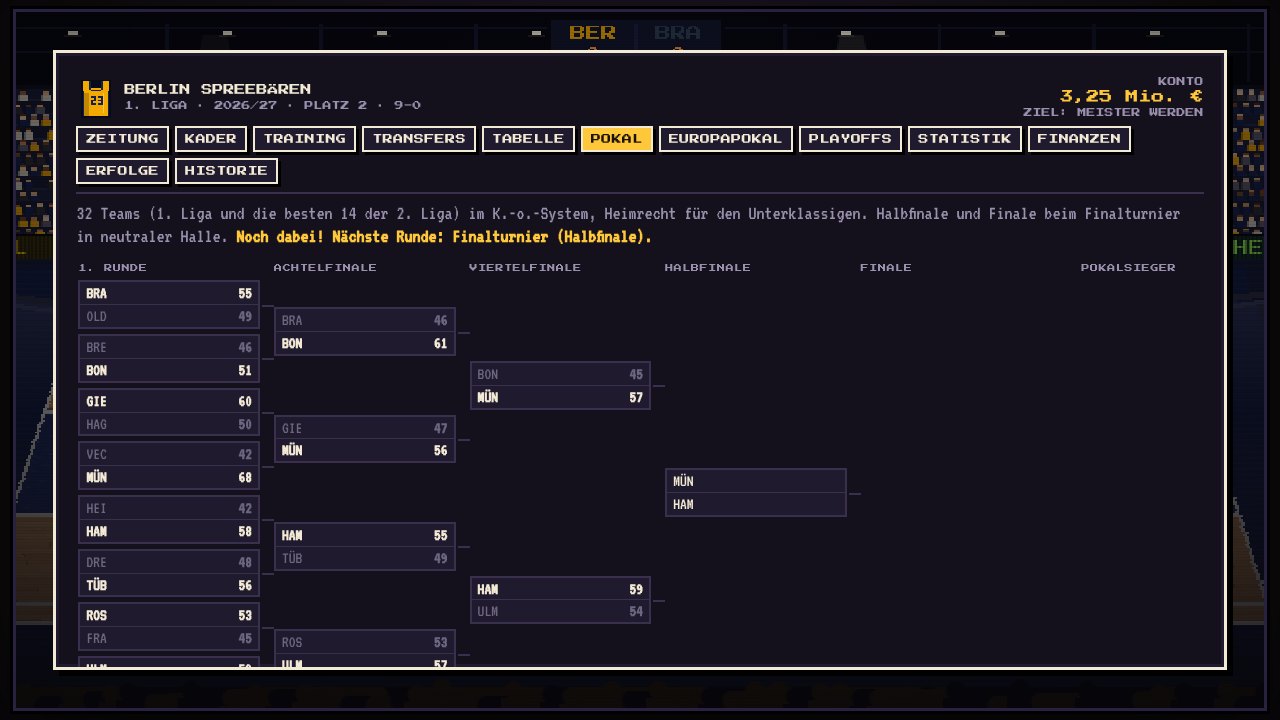Screen dimensions: 1280x720
Task: Select Halbfinale HAM row
Action: pos(756,505)
